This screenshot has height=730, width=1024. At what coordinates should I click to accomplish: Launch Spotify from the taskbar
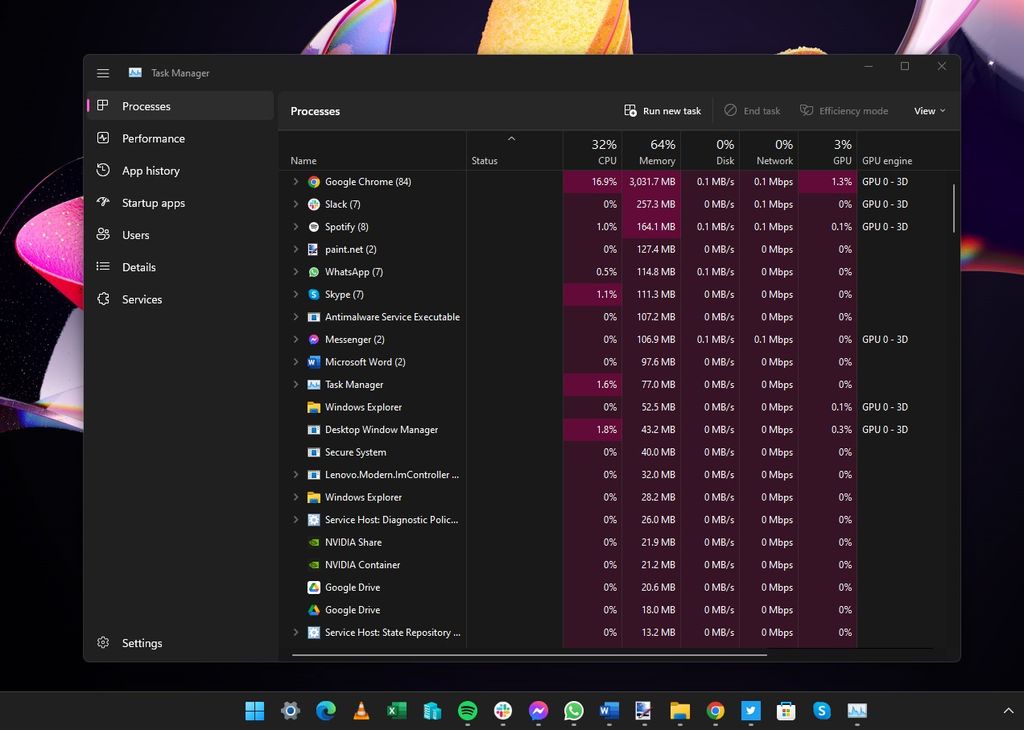[x=467, y=711]
